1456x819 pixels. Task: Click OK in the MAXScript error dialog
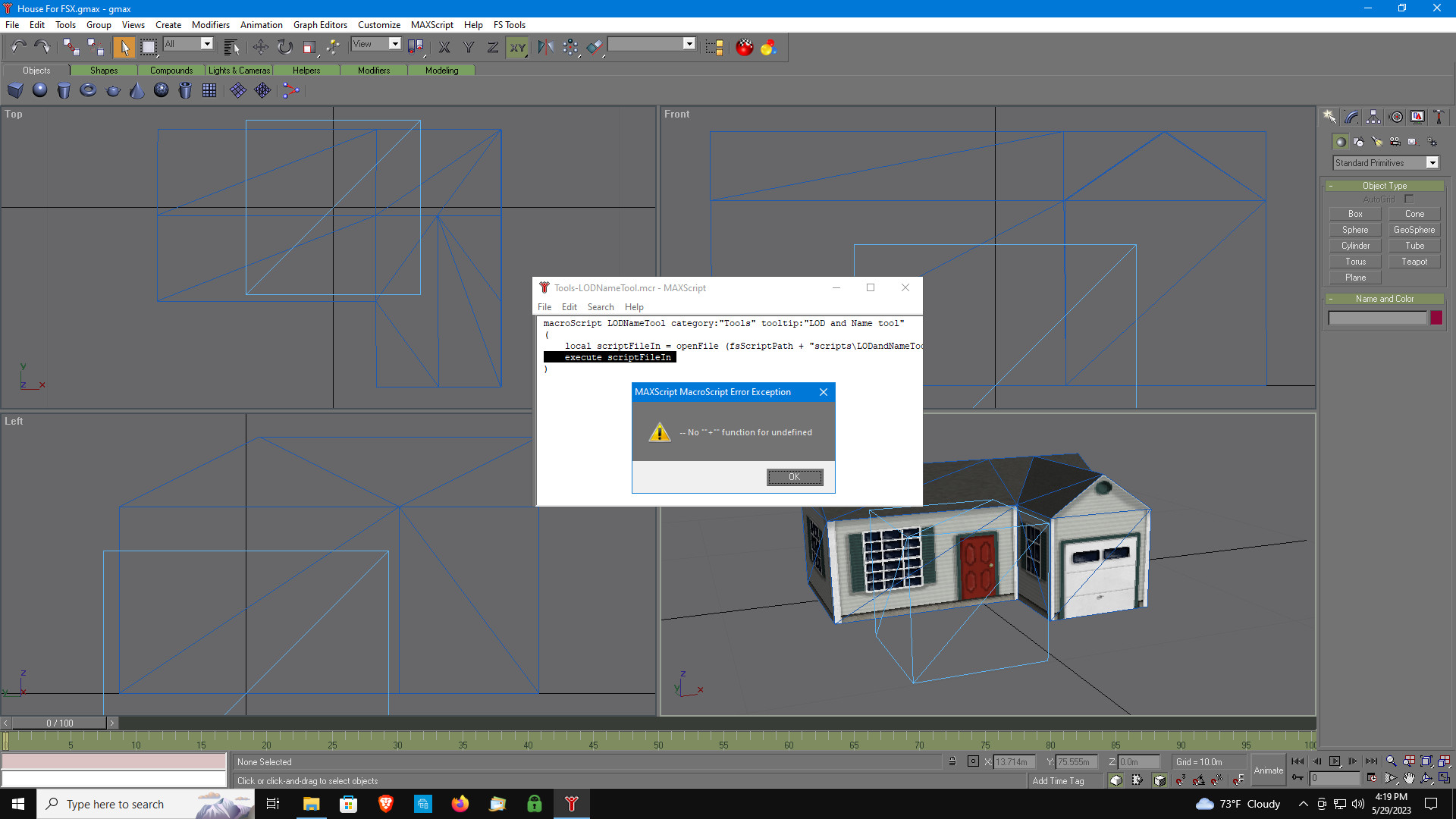pos(794,477)
